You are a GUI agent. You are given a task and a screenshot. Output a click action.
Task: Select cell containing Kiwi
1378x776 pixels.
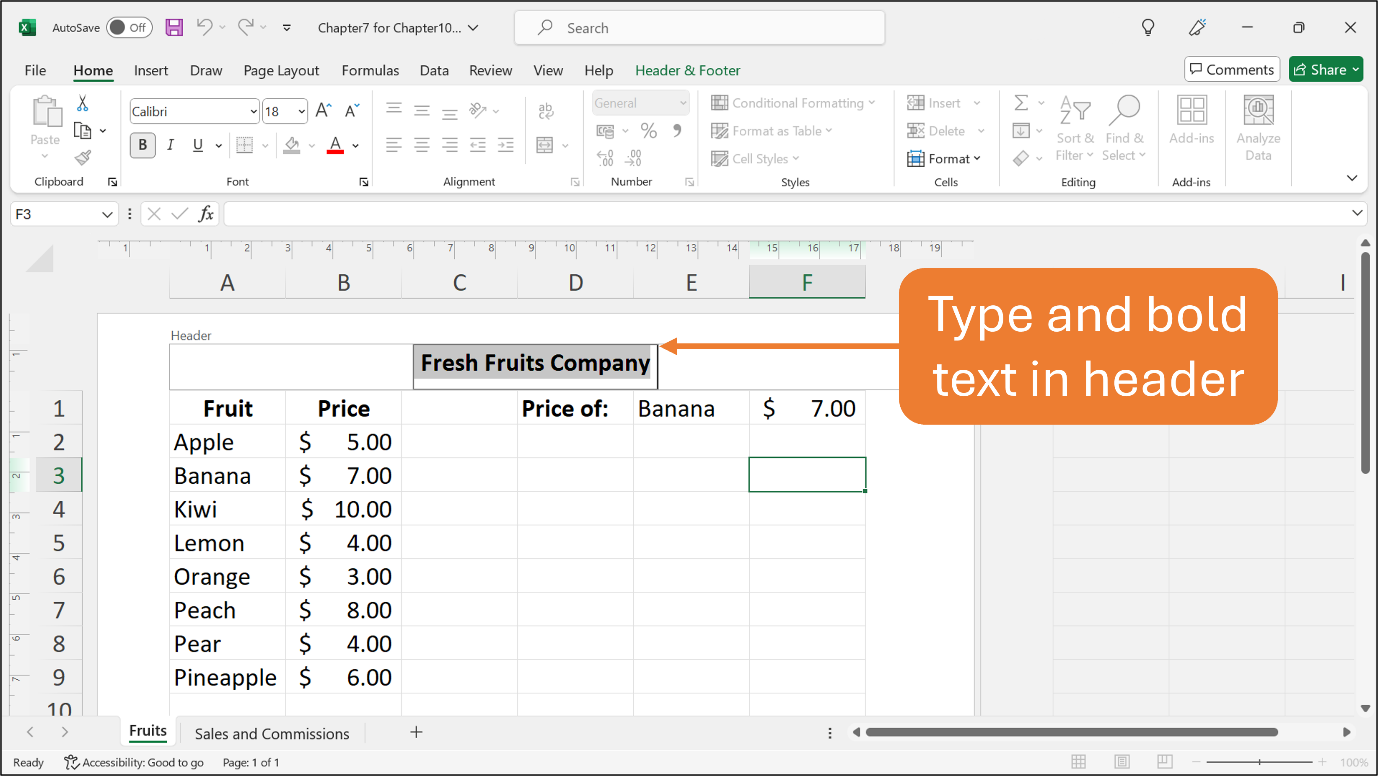(227, 509)
